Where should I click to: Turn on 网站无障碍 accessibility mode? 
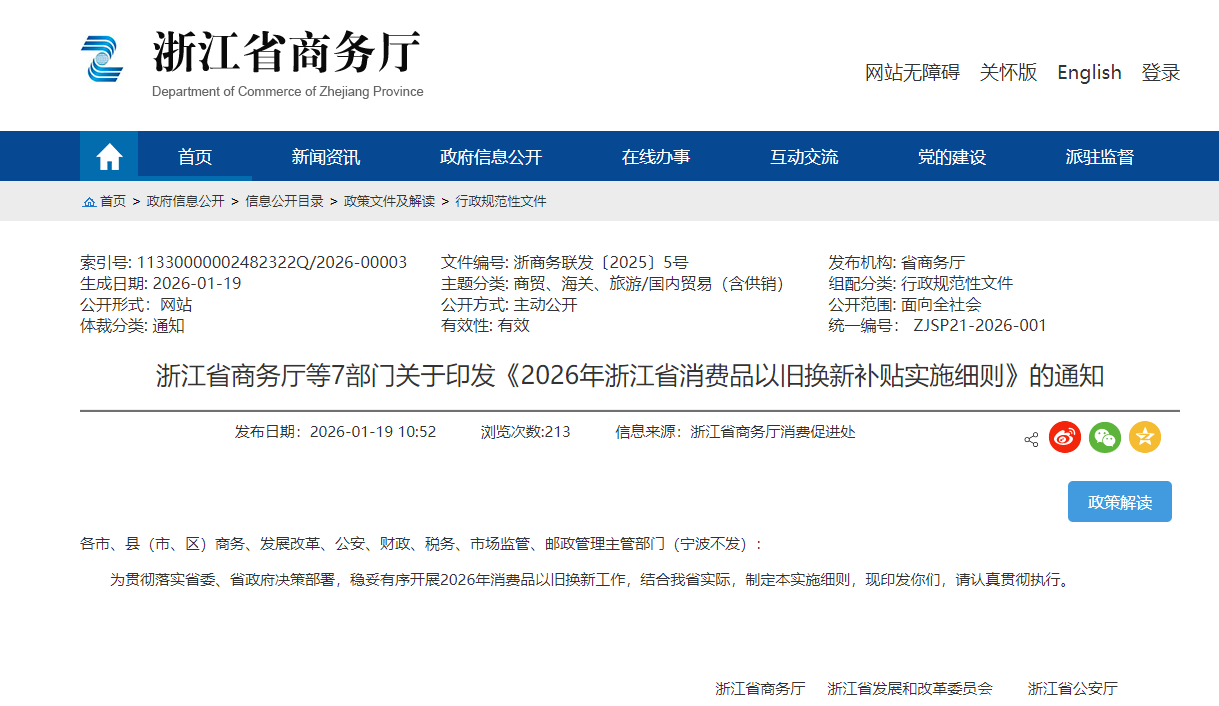tap(912, 73)
